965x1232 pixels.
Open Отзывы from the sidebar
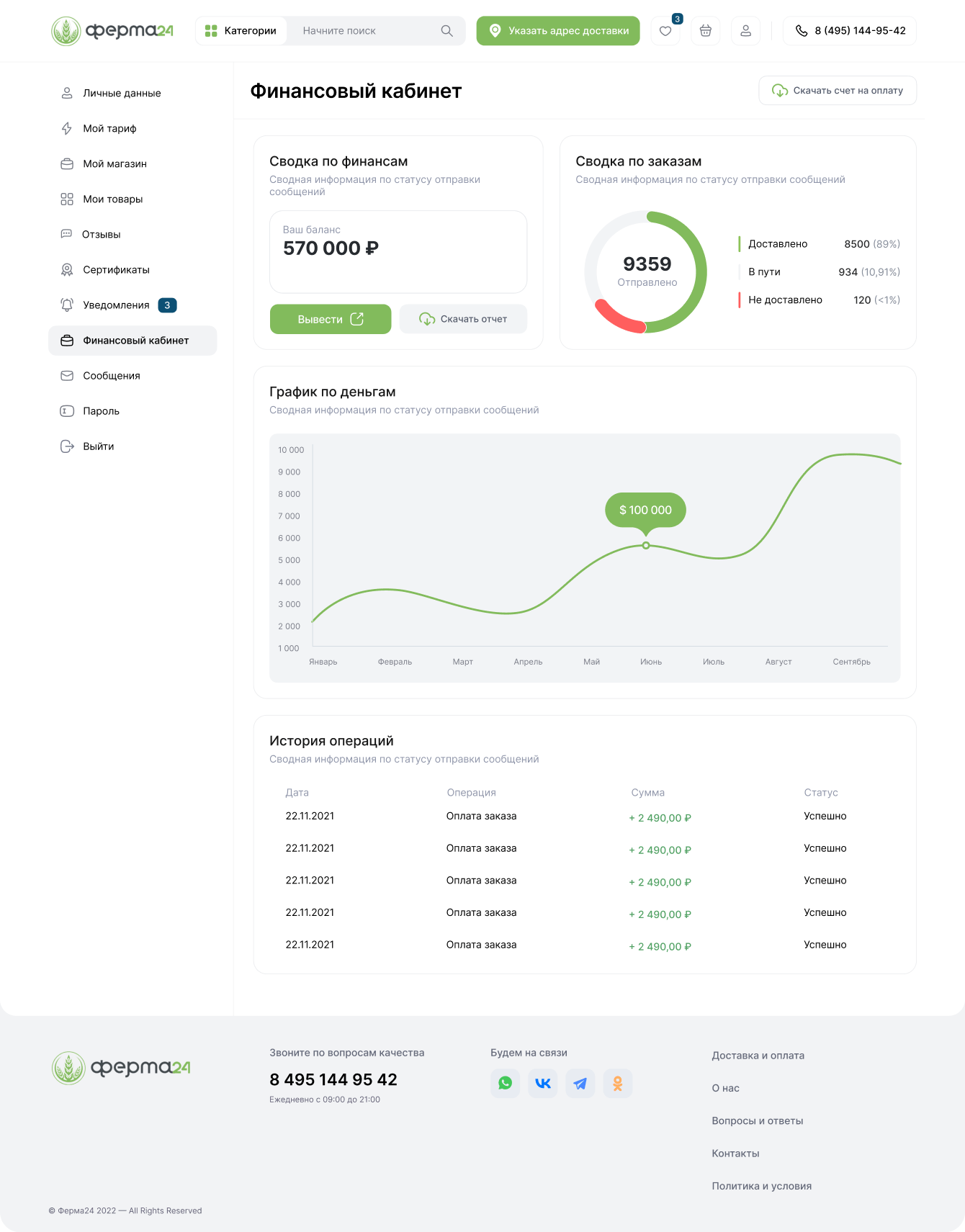(x=133, y=234)
